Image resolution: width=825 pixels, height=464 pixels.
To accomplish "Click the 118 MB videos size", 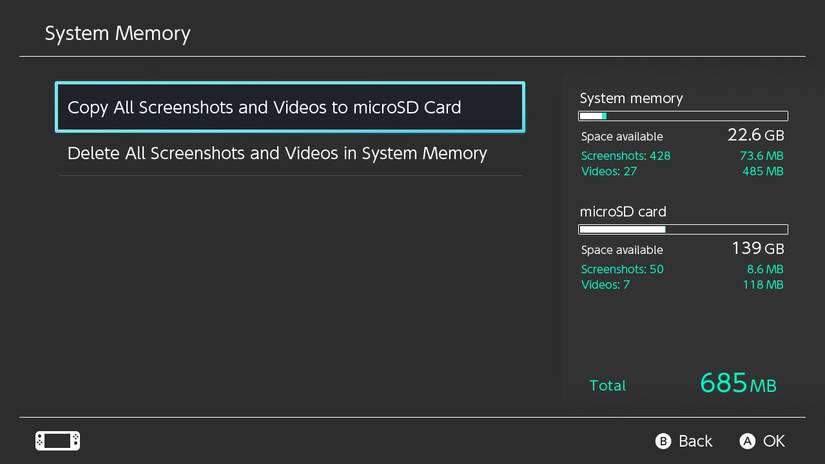I will 763,285.
